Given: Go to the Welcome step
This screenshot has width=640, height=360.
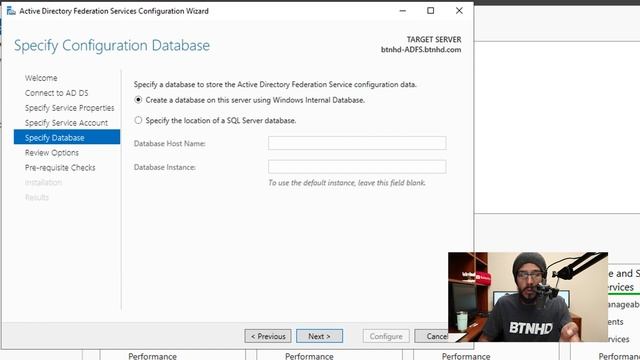Looking at the screenshot, I should click(x=41, y=78).
